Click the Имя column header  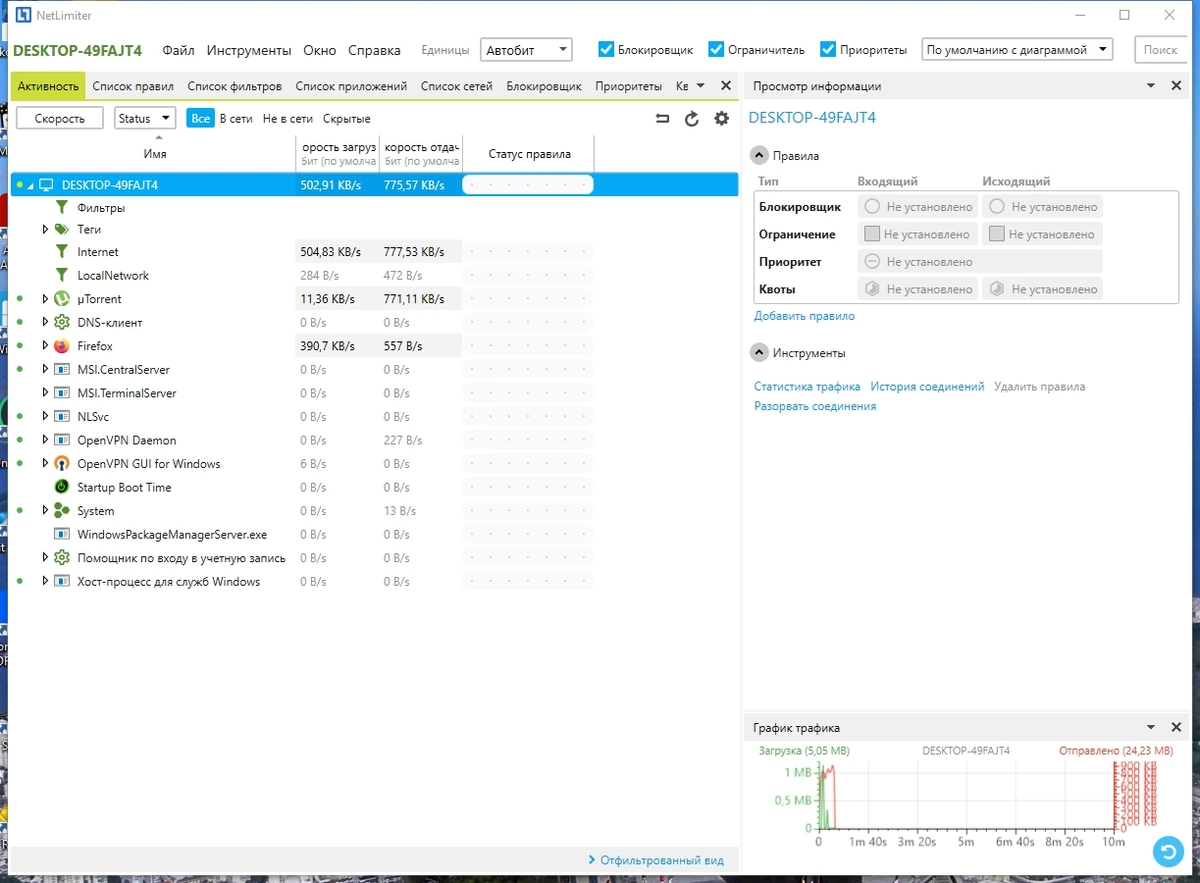click(x=155, y=154)
